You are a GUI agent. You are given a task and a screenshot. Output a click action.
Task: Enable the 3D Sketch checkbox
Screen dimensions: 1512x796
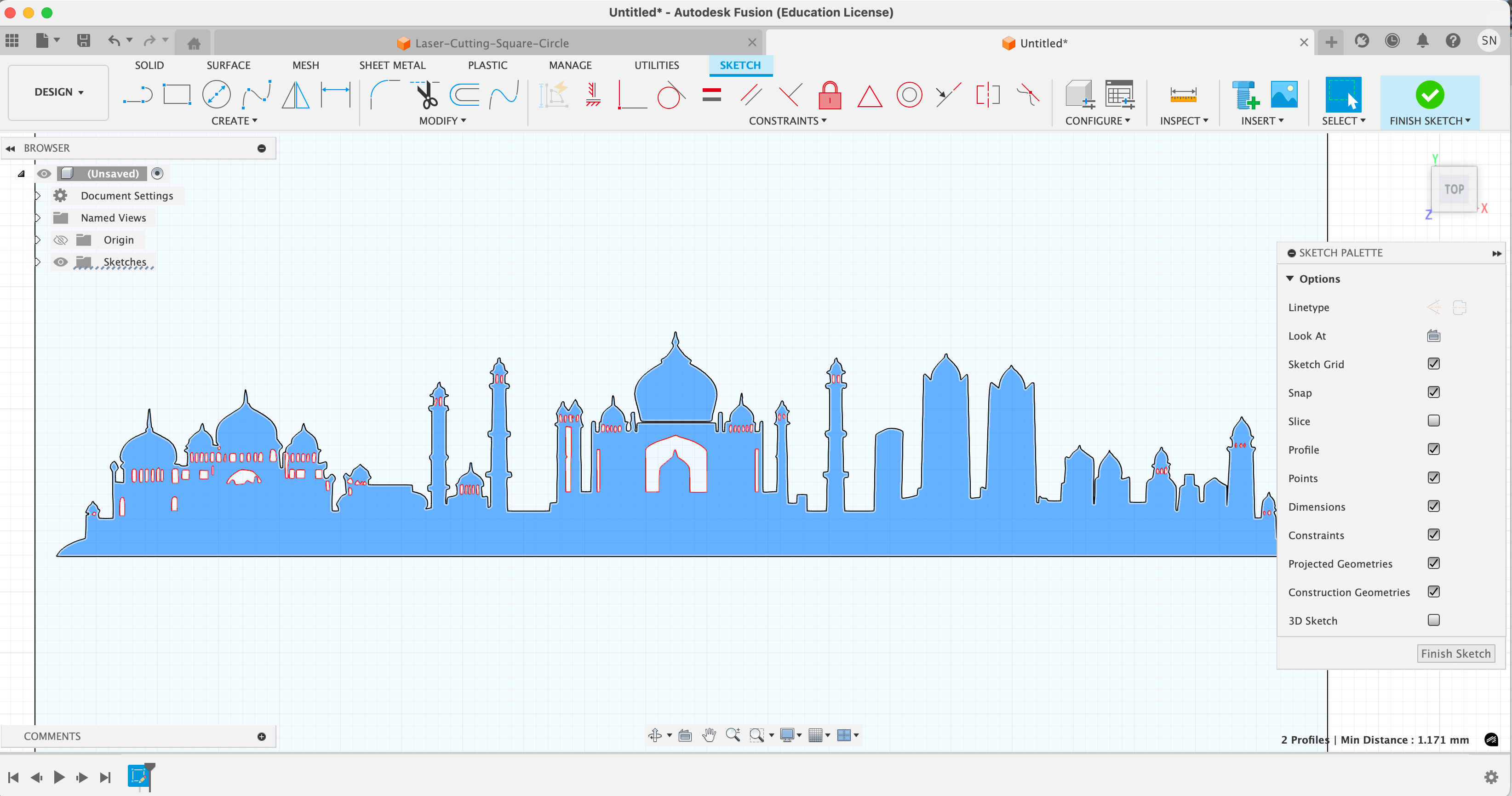click(1433, 620)
